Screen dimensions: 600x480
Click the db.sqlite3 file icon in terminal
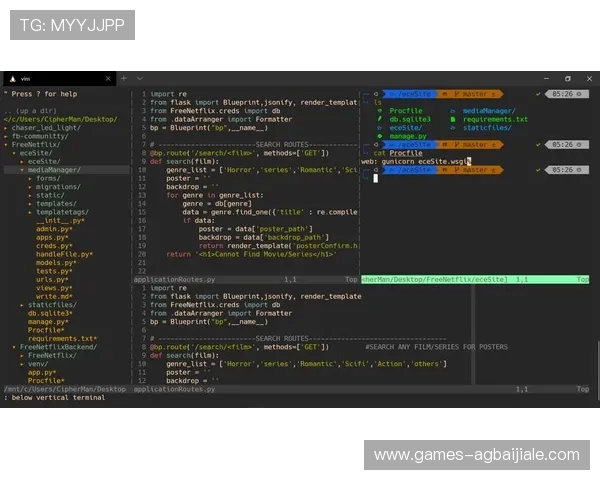click(x=380, y=119)
